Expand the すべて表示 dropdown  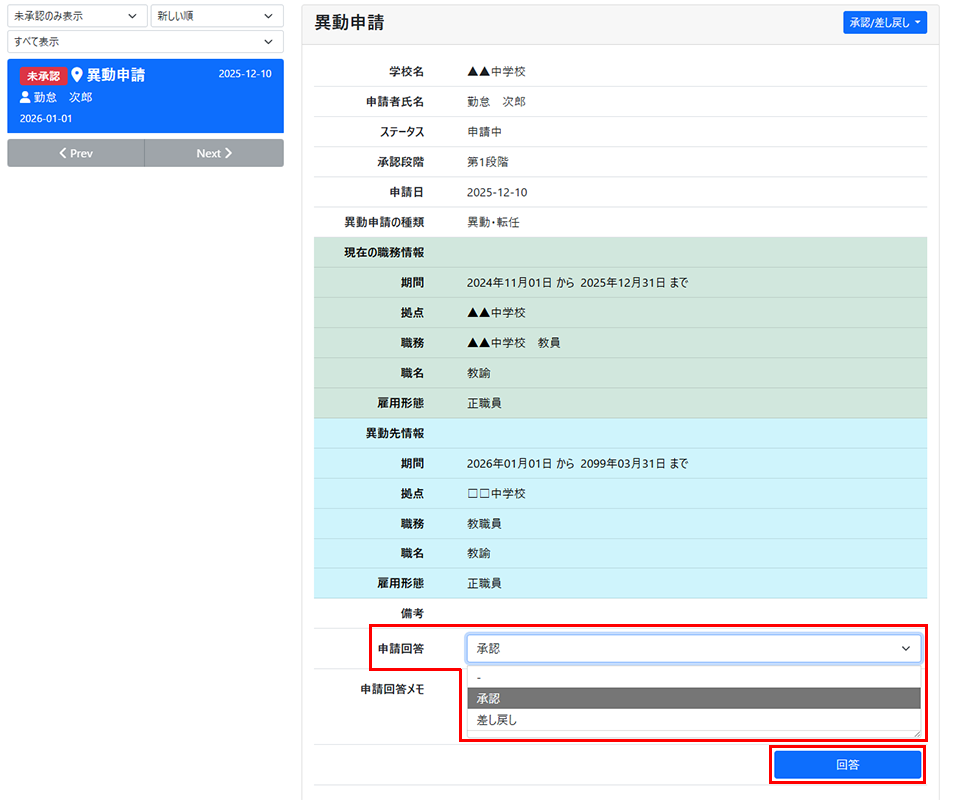[145, 41]
